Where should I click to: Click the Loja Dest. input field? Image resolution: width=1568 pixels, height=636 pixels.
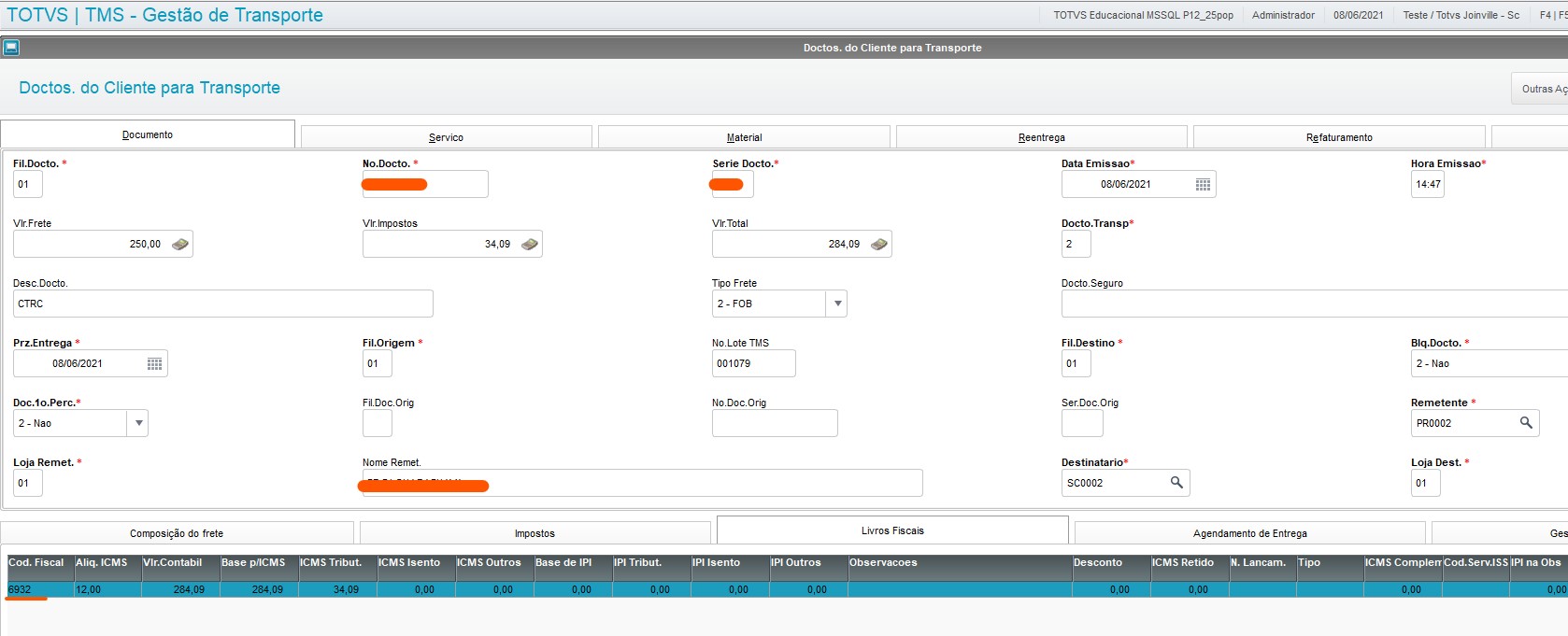pyautogui.click(x=1425, y=483)
